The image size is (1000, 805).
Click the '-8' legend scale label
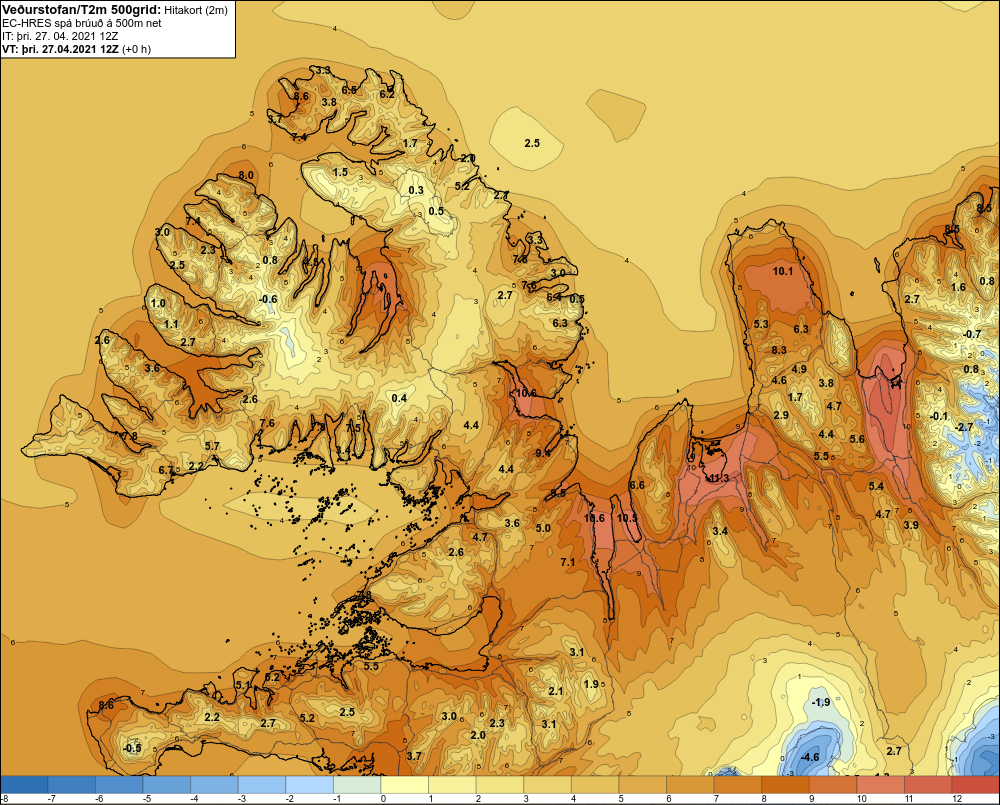[x=4, y=799]
